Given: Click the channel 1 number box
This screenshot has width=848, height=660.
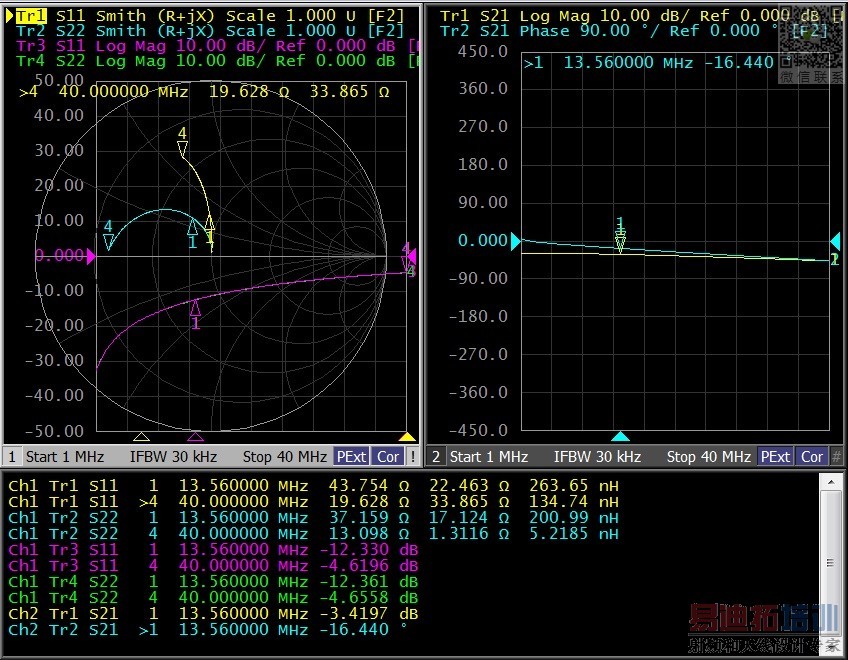Looking at the screenshot, I should [x=12, y=456].
